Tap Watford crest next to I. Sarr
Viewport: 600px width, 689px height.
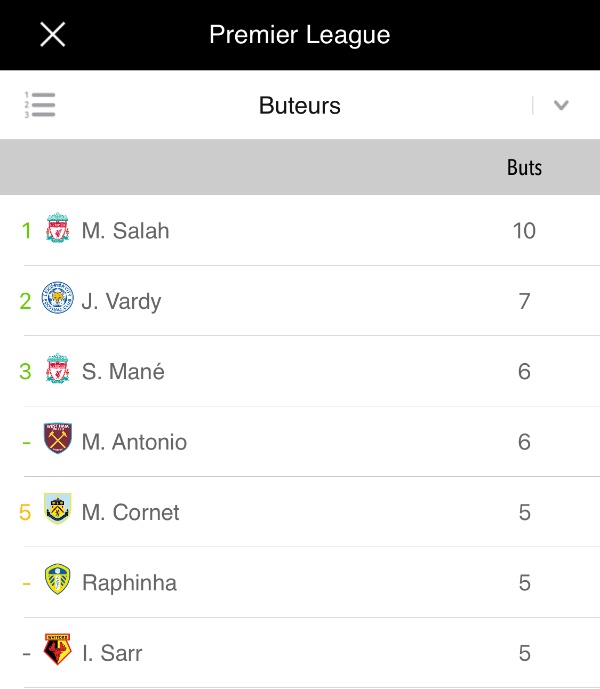58,649
